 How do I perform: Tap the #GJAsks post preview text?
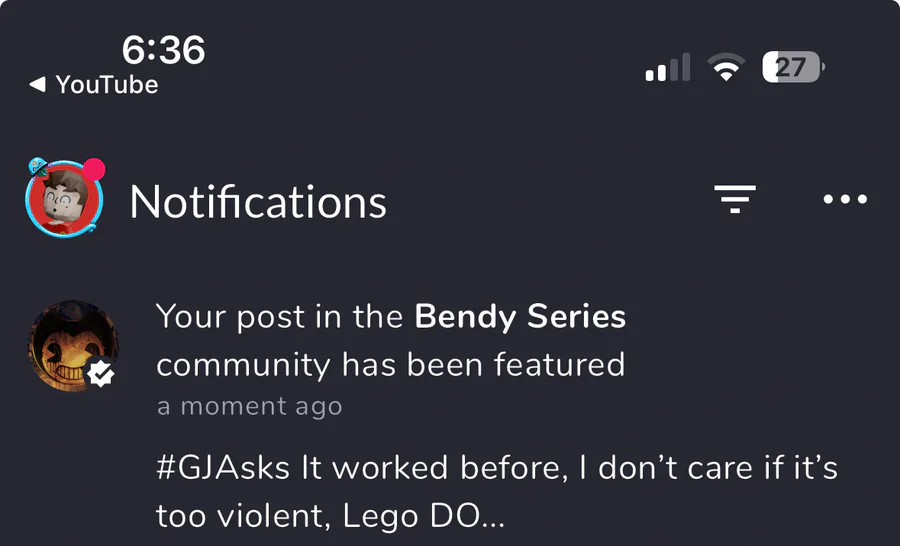pos(497,492)
